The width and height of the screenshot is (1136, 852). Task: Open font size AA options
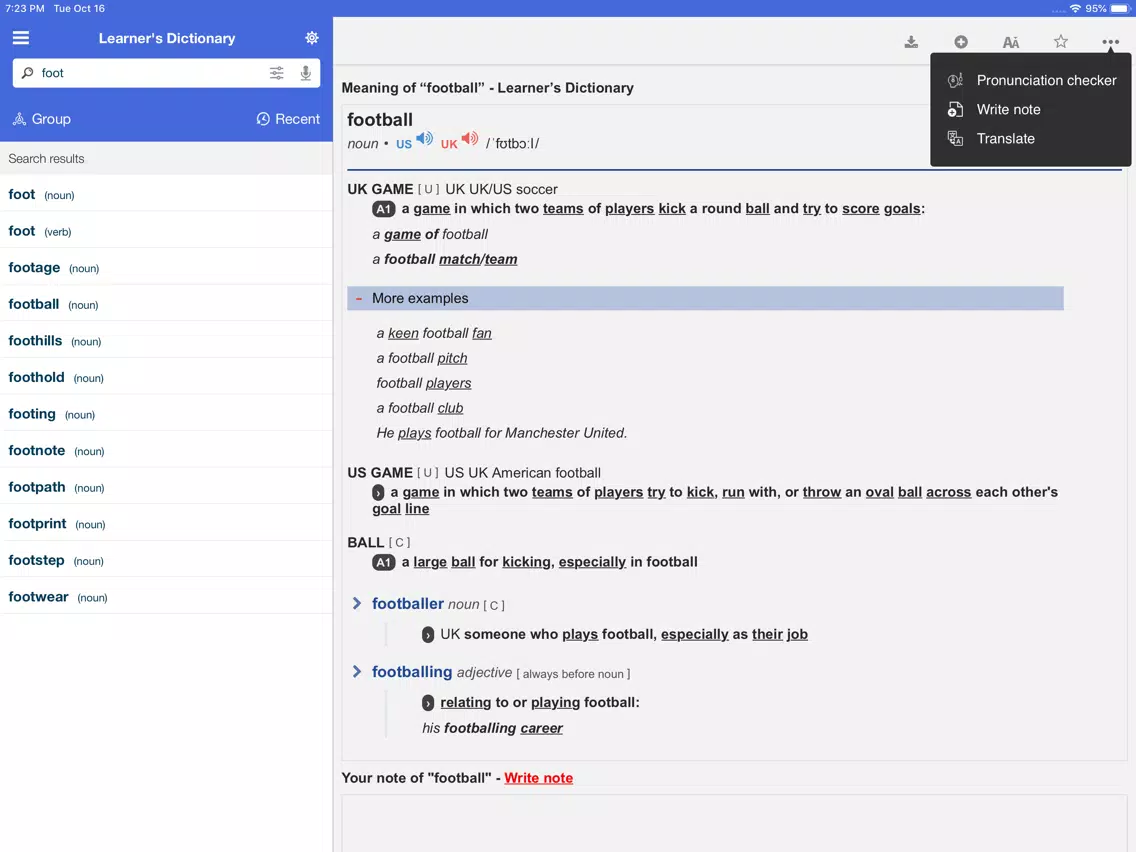(x=1011, y=42)
